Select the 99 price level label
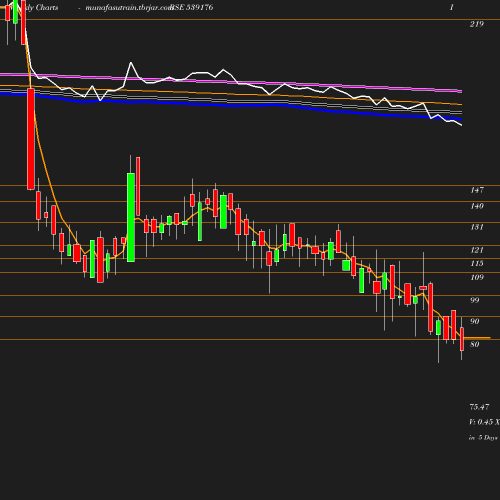 475,300
